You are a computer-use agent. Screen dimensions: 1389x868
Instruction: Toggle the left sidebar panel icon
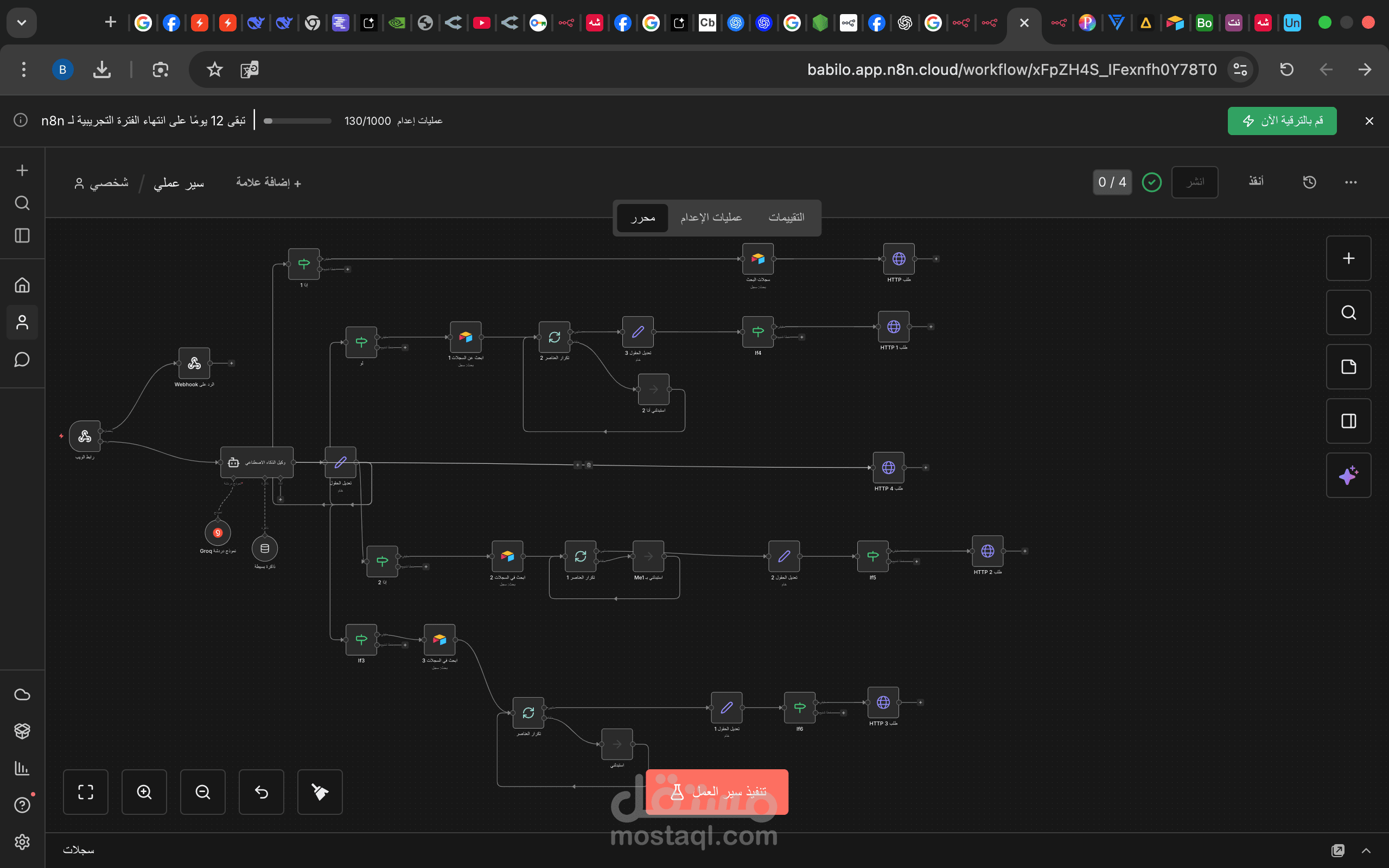(x=22, y=235)
